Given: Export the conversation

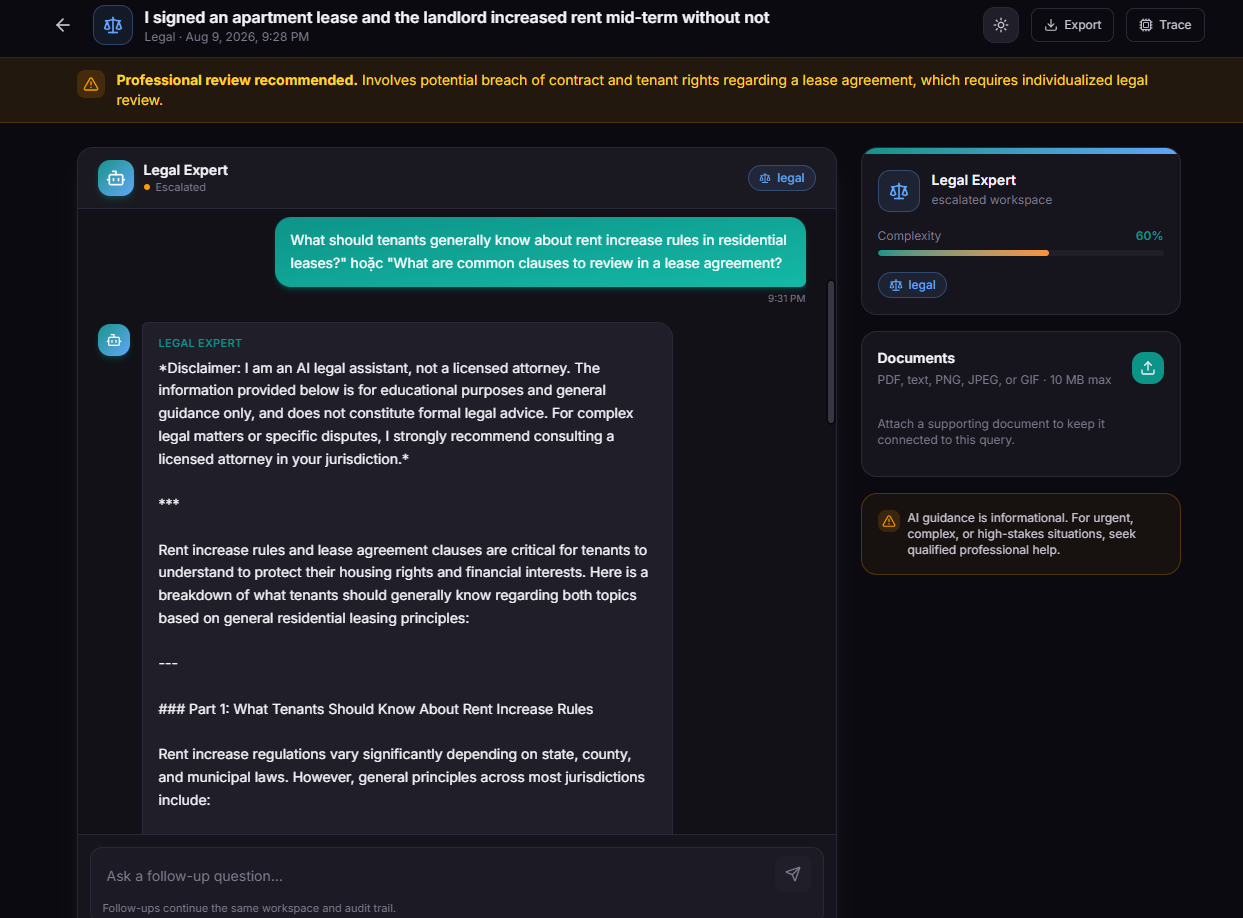Looking at the screenshot, I should [1072, 25].
